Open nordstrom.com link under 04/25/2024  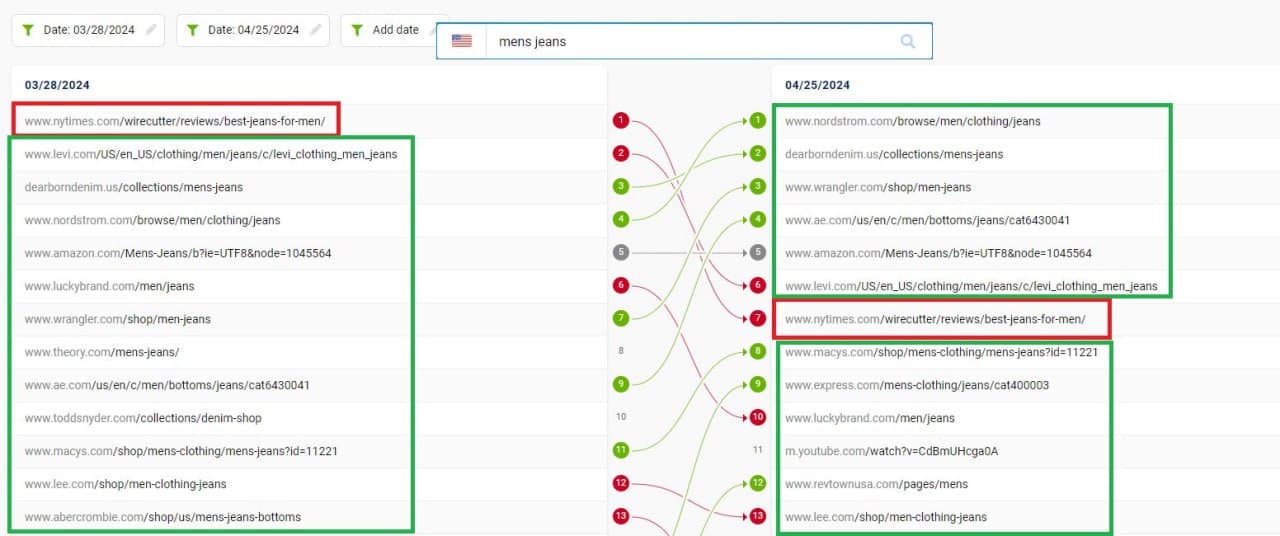(x=913, y=121)
